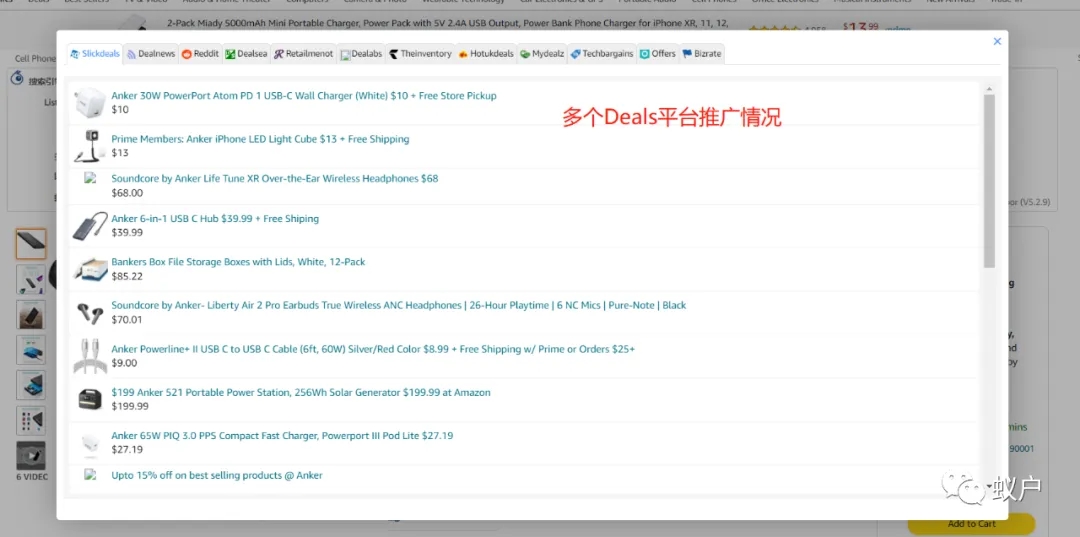Image resolution: width=1080 pixels, height=537 pixels.
Task: Click the $27.19 price text
Action: point(127,450)
